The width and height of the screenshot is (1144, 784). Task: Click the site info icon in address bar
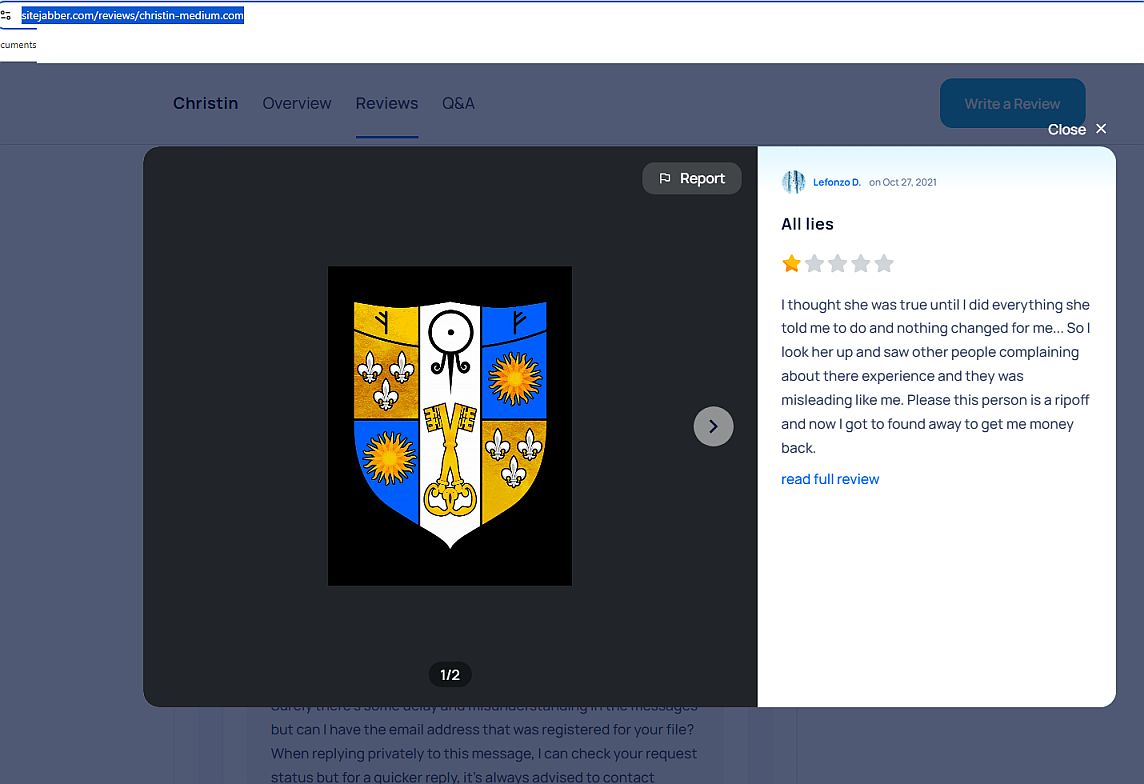click(x=6, y=15)
